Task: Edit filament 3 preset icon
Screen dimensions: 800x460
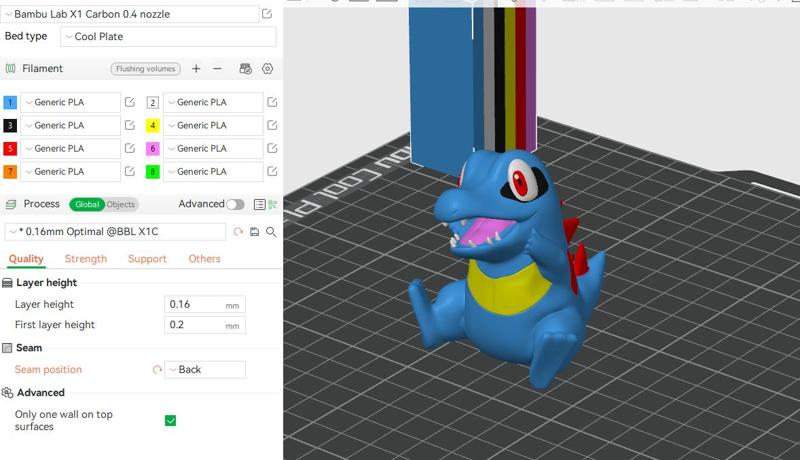Action: (130, 125)
